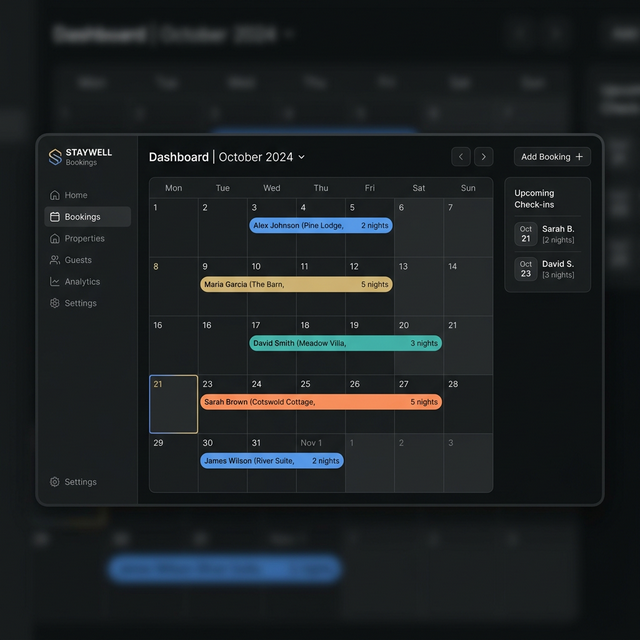Click the Bookings calendar icon
The image size is (640, 640).
[55, 217]
